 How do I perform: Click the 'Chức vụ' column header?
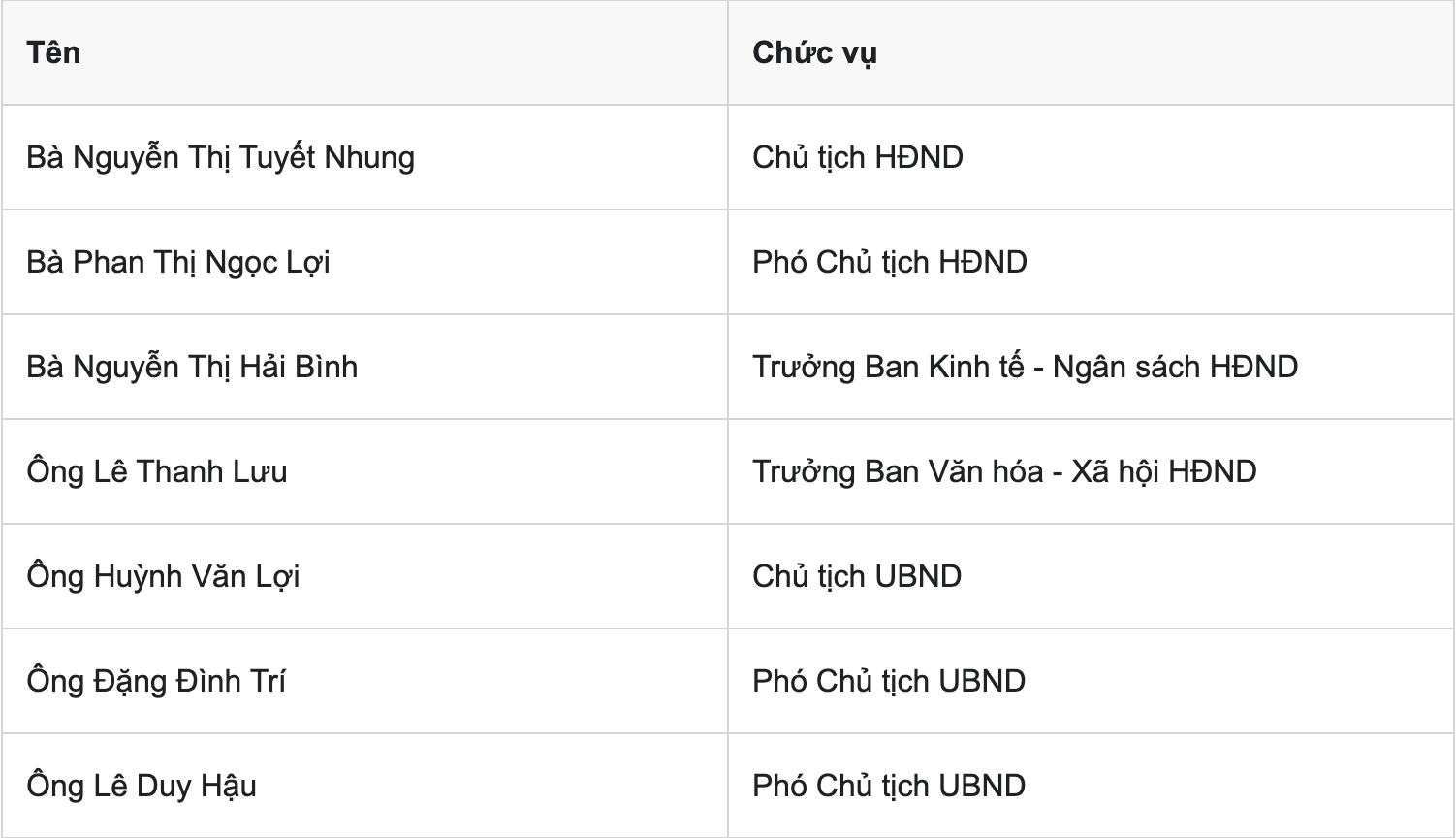click(814, 52)
